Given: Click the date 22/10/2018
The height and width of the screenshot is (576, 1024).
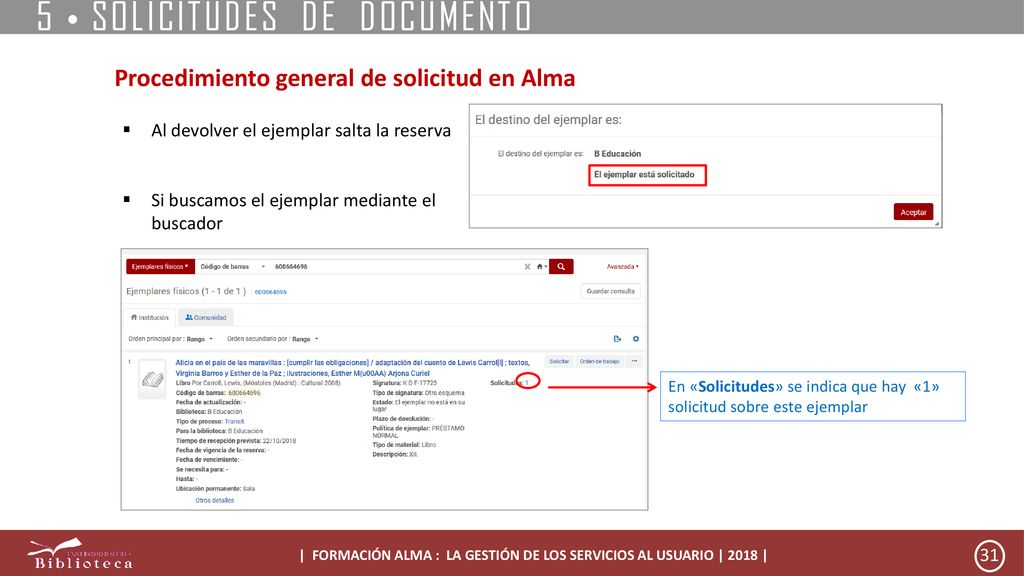Looking at the screenshot, I should pyautogui.click(x=280, y=441).
